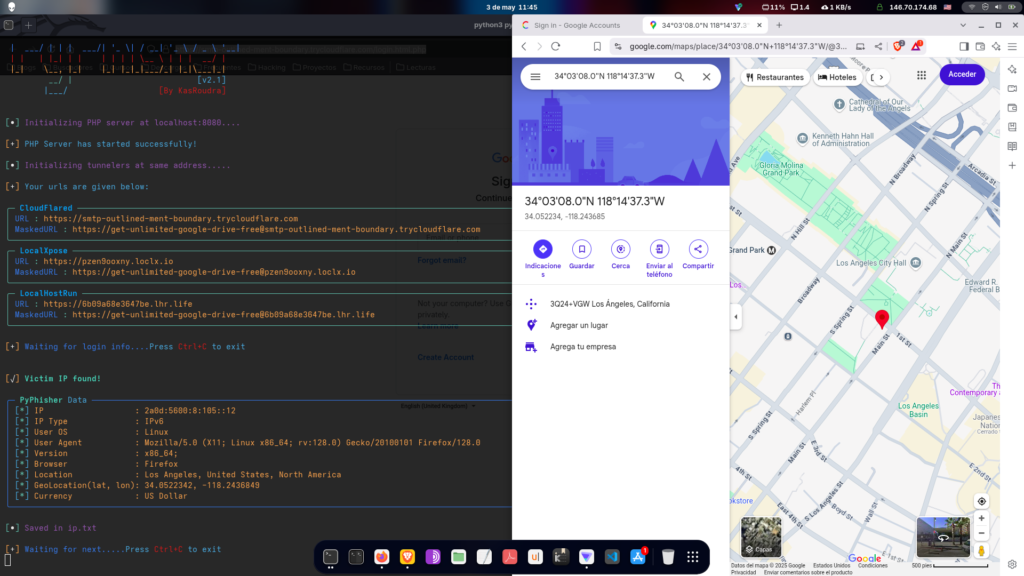
Task: Click Enviar comentarios sobre el producto
Action: (x=808, y=572)
